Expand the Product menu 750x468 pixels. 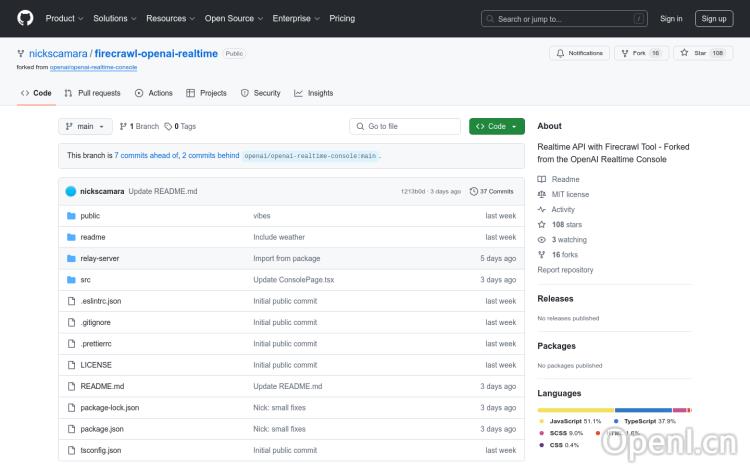click(64, 18)
